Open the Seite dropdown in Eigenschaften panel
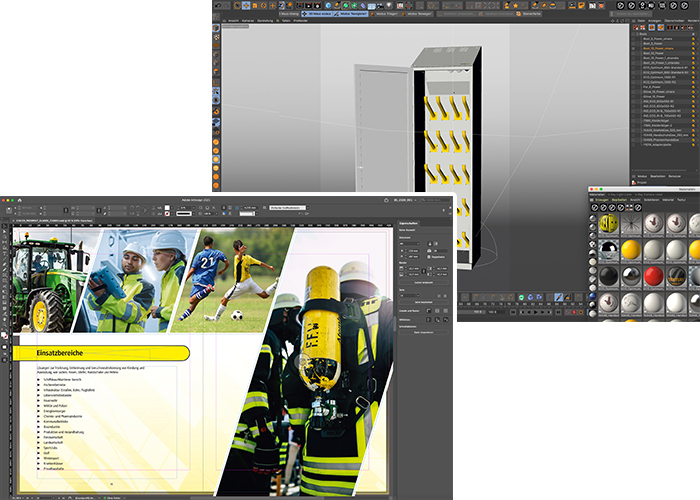The width and height of the screenshot is (700, 500). [x=409, y=296]
